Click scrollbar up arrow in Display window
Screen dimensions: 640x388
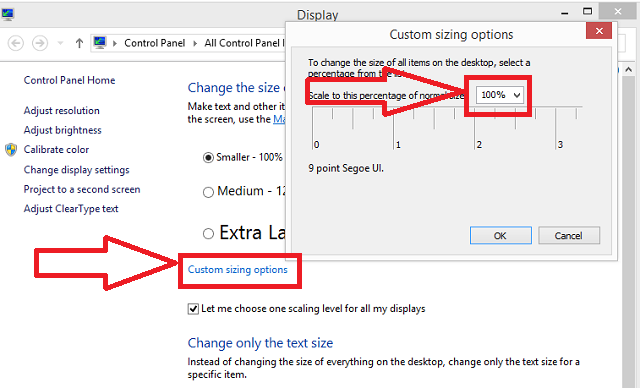pyautogui.click(x=628, y=69)
